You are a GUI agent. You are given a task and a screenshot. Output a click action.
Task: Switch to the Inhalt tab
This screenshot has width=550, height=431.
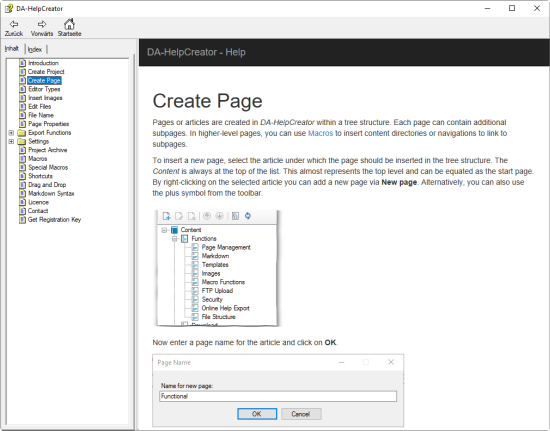[x=12, y=48]
